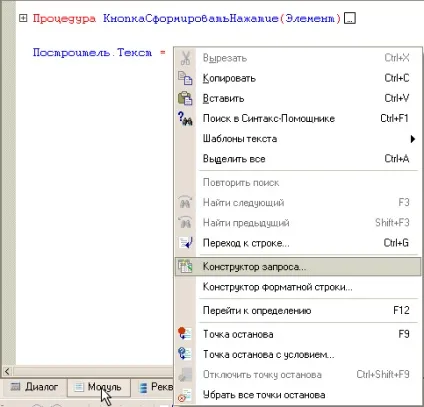Choose Убрать все точки останова
Image resolution: width=424 pixels, height=407 pixels.
click(298, 395)
